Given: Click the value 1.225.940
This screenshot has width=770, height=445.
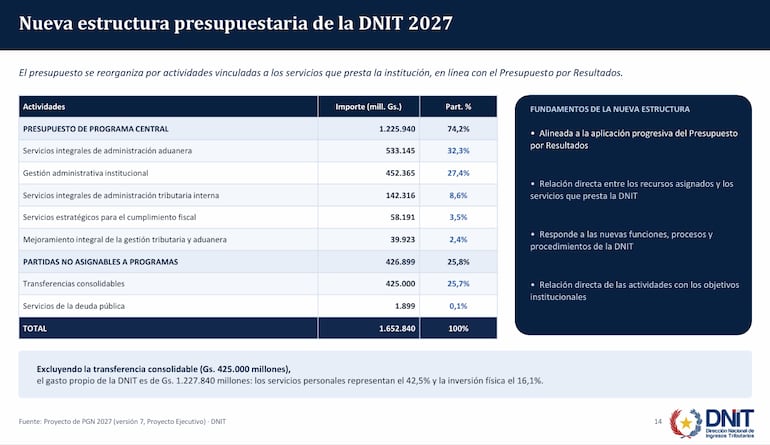Looking at the screenshot, I should coord(397,129).
